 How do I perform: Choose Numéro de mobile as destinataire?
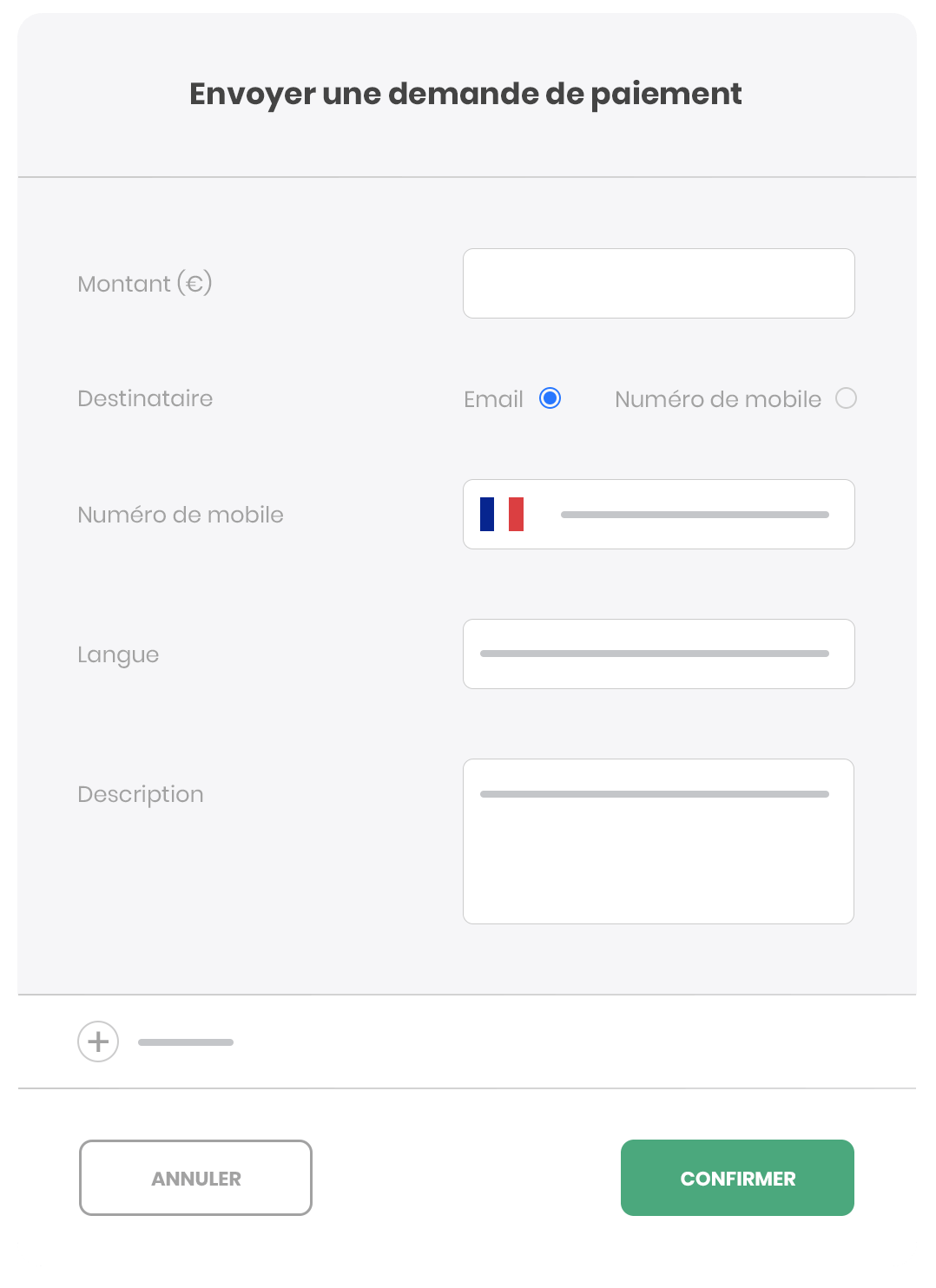coord(847,398)
